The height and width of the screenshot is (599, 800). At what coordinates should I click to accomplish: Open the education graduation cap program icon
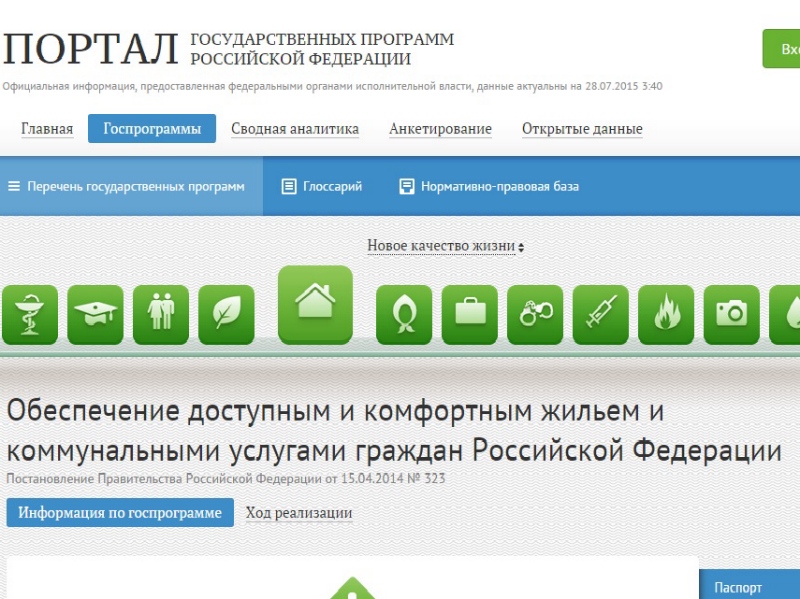pyautogui.click(x=95, y=314)
